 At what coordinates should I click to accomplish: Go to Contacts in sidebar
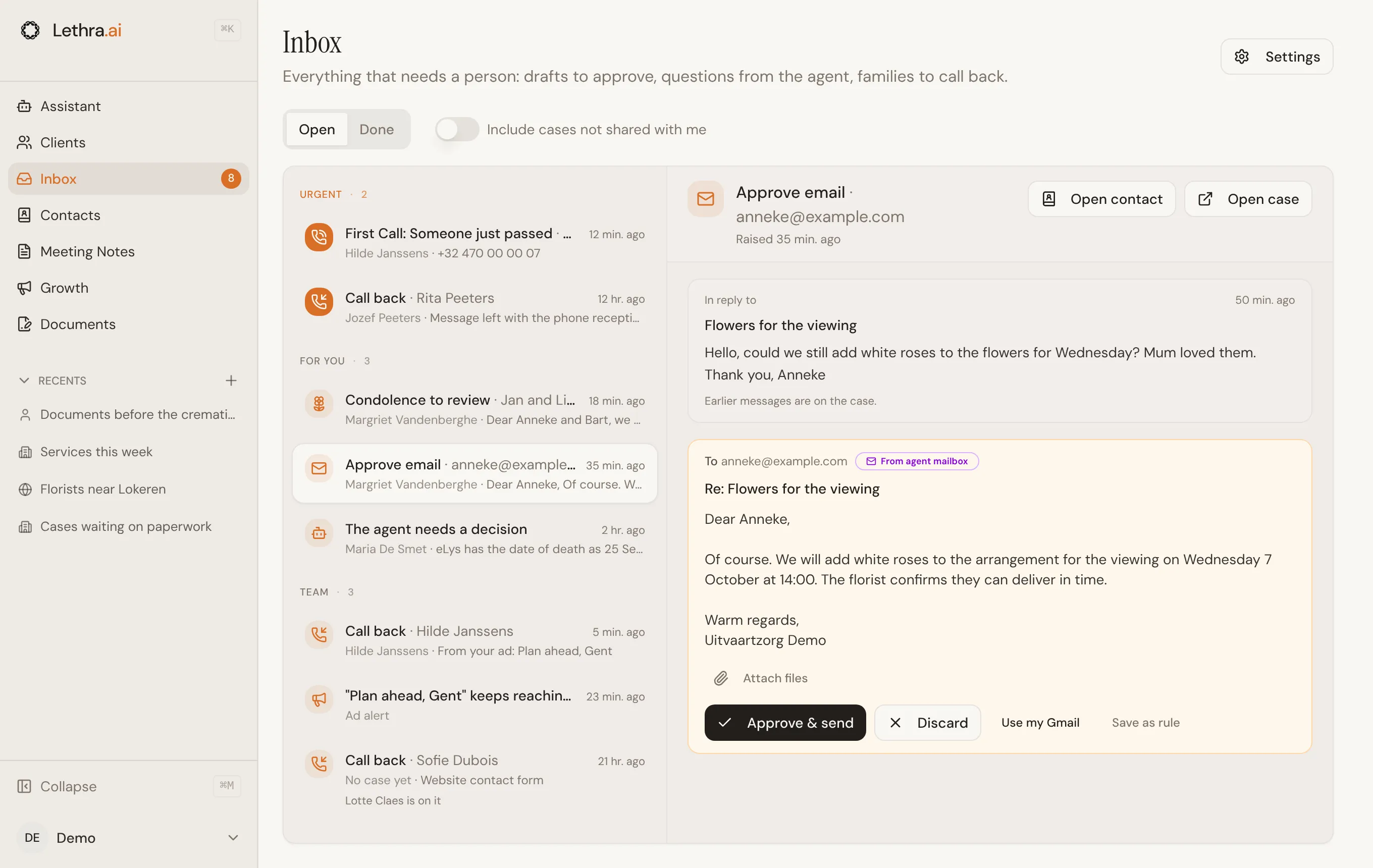coord(128,215)
